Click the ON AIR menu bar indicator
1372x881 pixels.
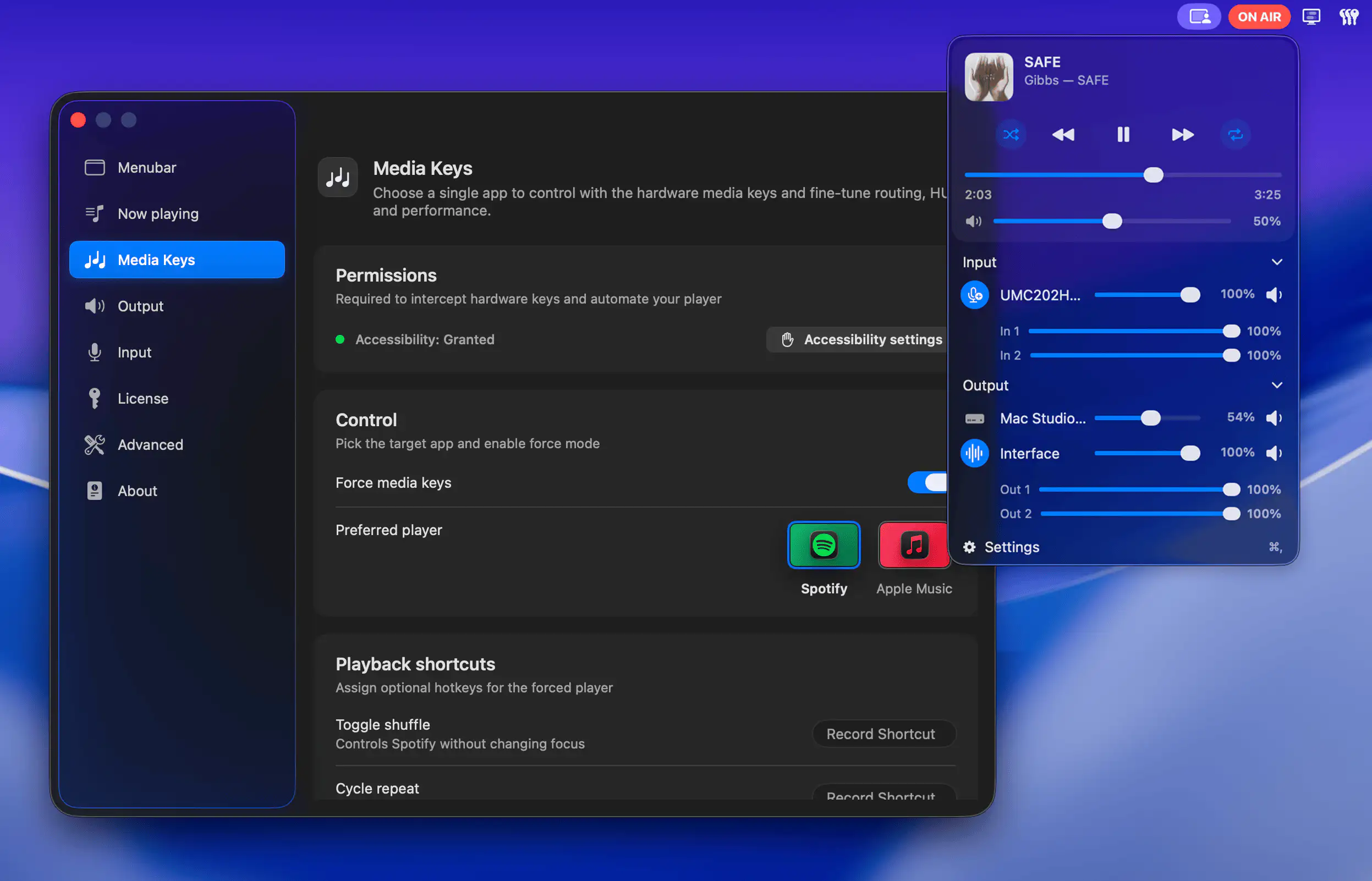1259,16
